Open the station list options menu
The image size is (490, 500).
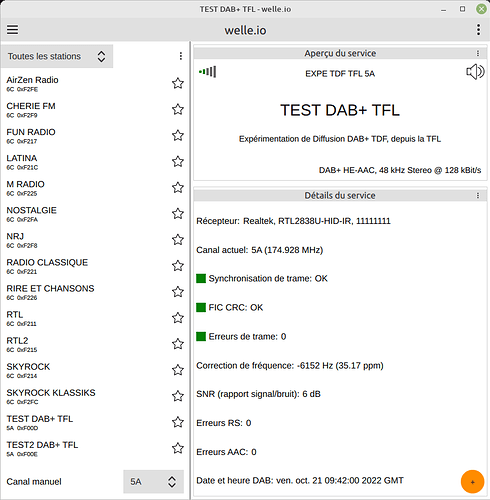[x=181, y=56]
